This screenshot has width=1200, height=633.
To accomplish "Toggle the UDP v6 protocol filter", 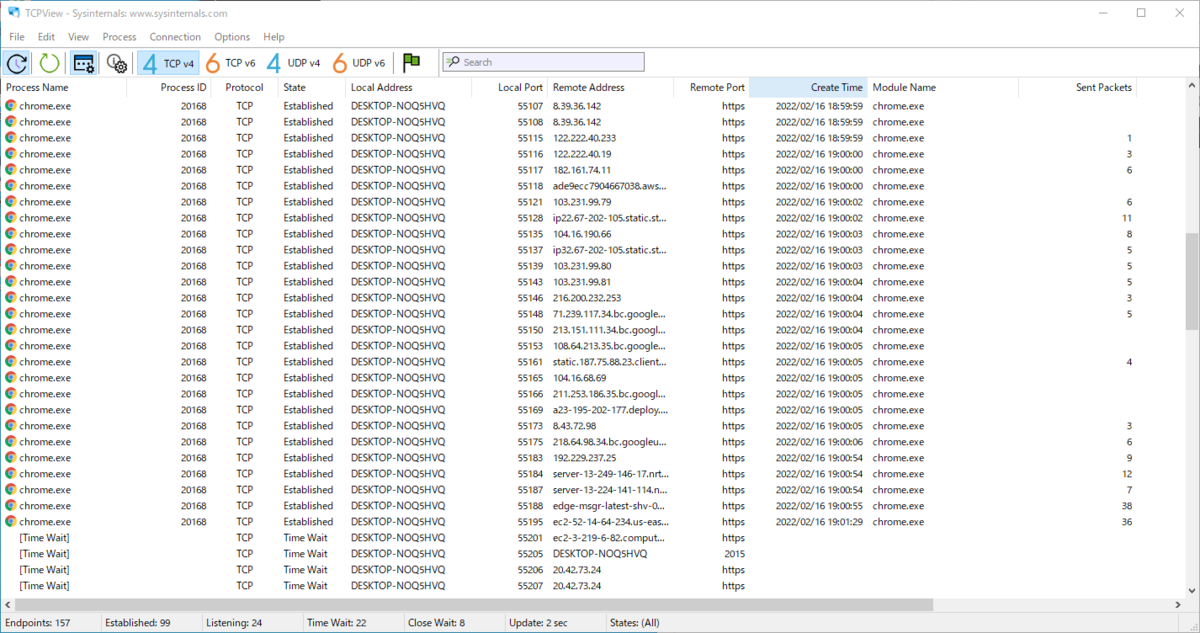I will pos(358,63).
